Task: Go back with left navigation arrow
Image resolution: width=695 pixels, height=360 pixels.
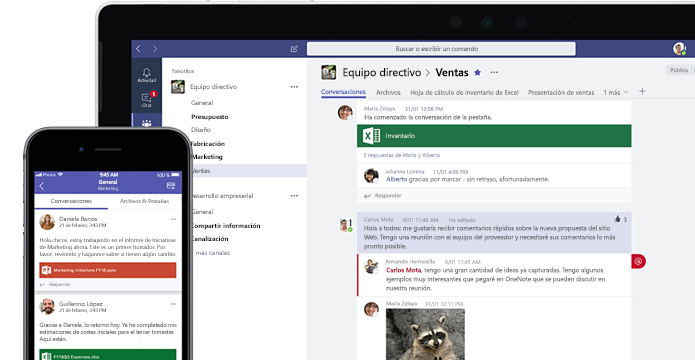Action: pyautogui.click(x=138, y=49)
